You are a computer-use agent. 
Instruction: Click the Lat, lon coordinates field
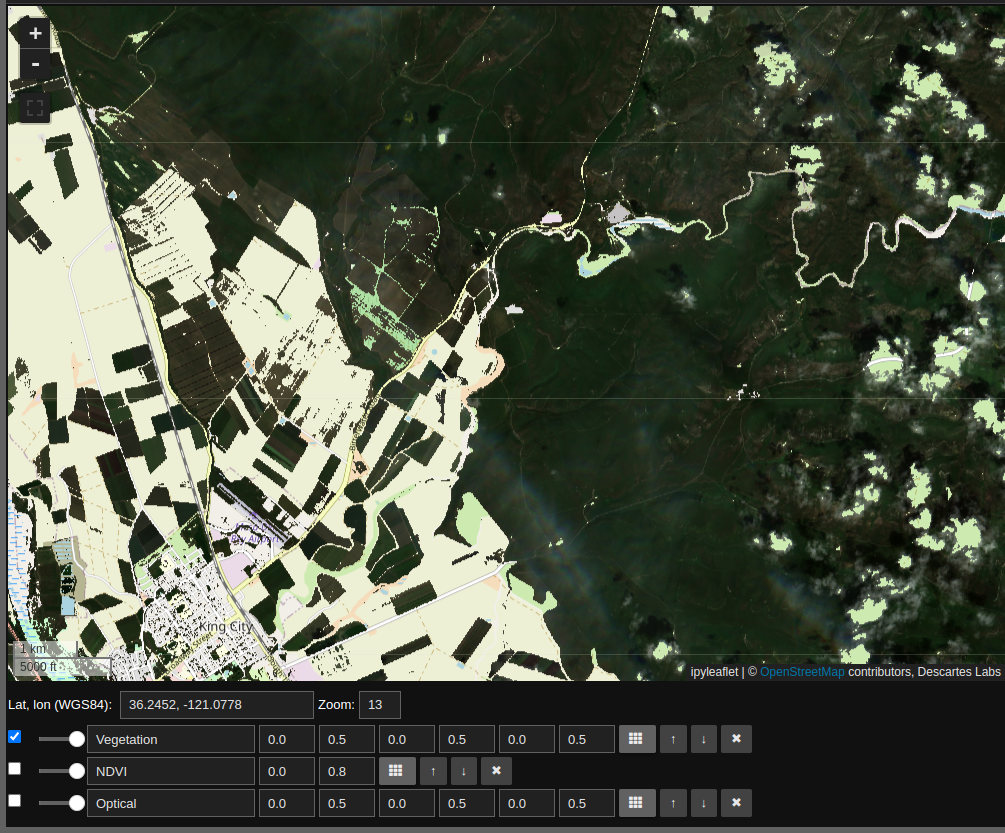point(216,705)
